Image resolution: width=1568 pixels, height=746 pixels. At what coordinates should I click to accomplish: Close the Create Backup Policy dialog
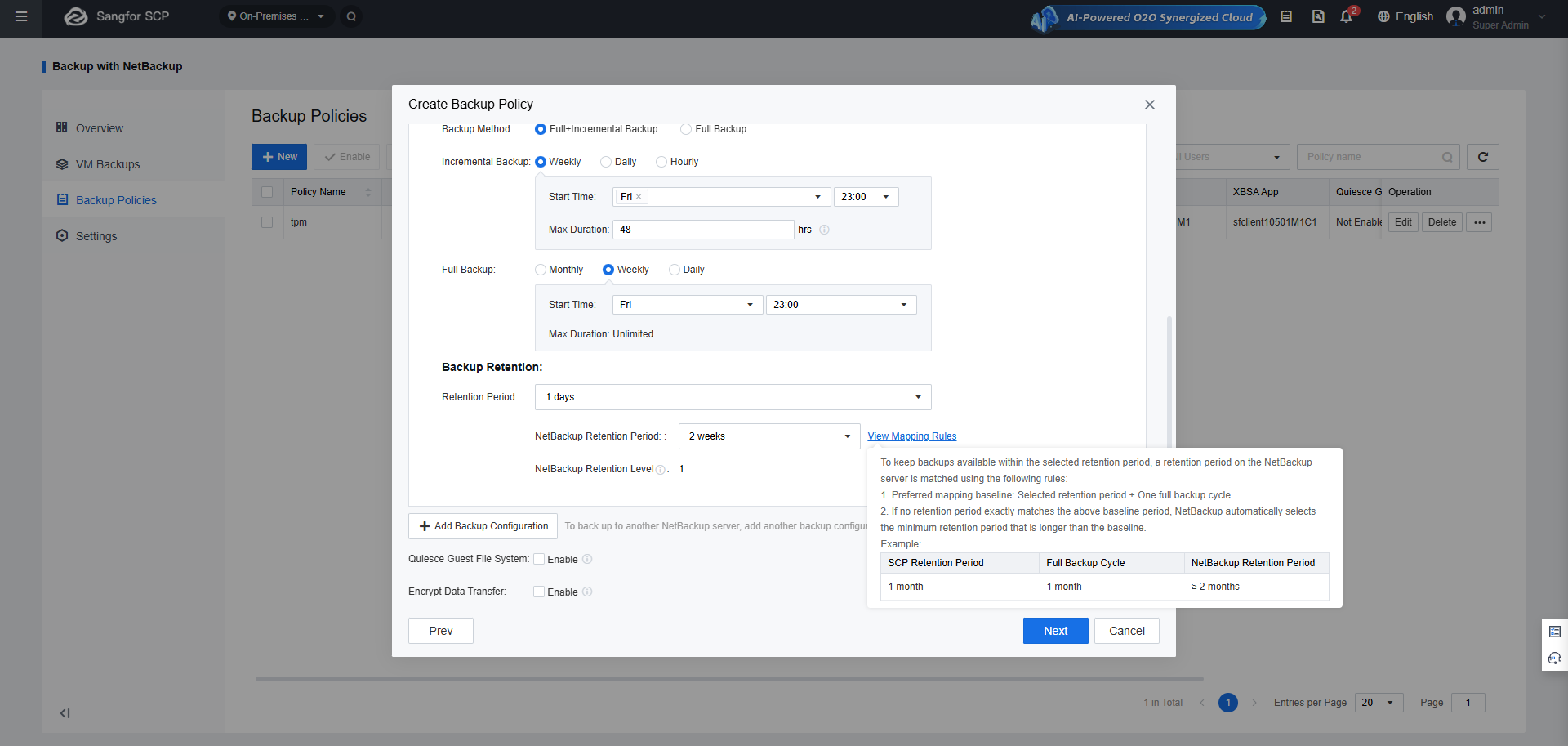[1150, 105]
